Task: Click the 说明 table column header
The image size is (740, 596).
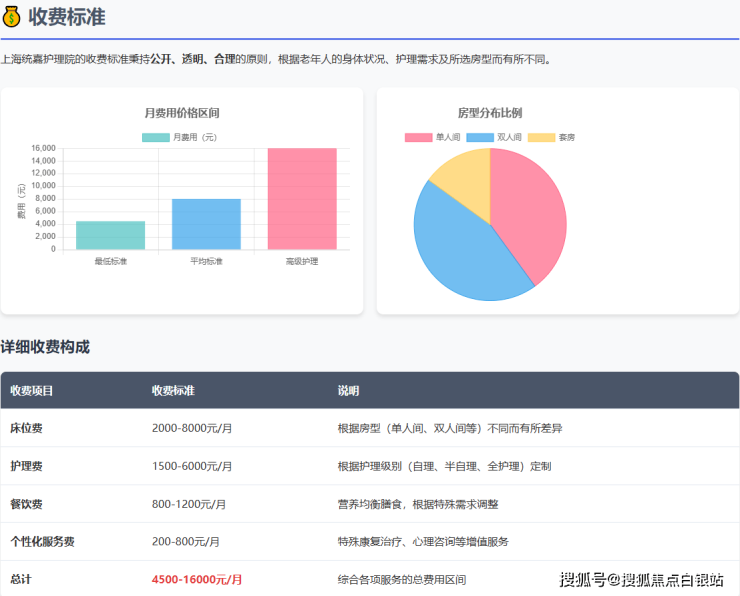Action: pos(348,390)
